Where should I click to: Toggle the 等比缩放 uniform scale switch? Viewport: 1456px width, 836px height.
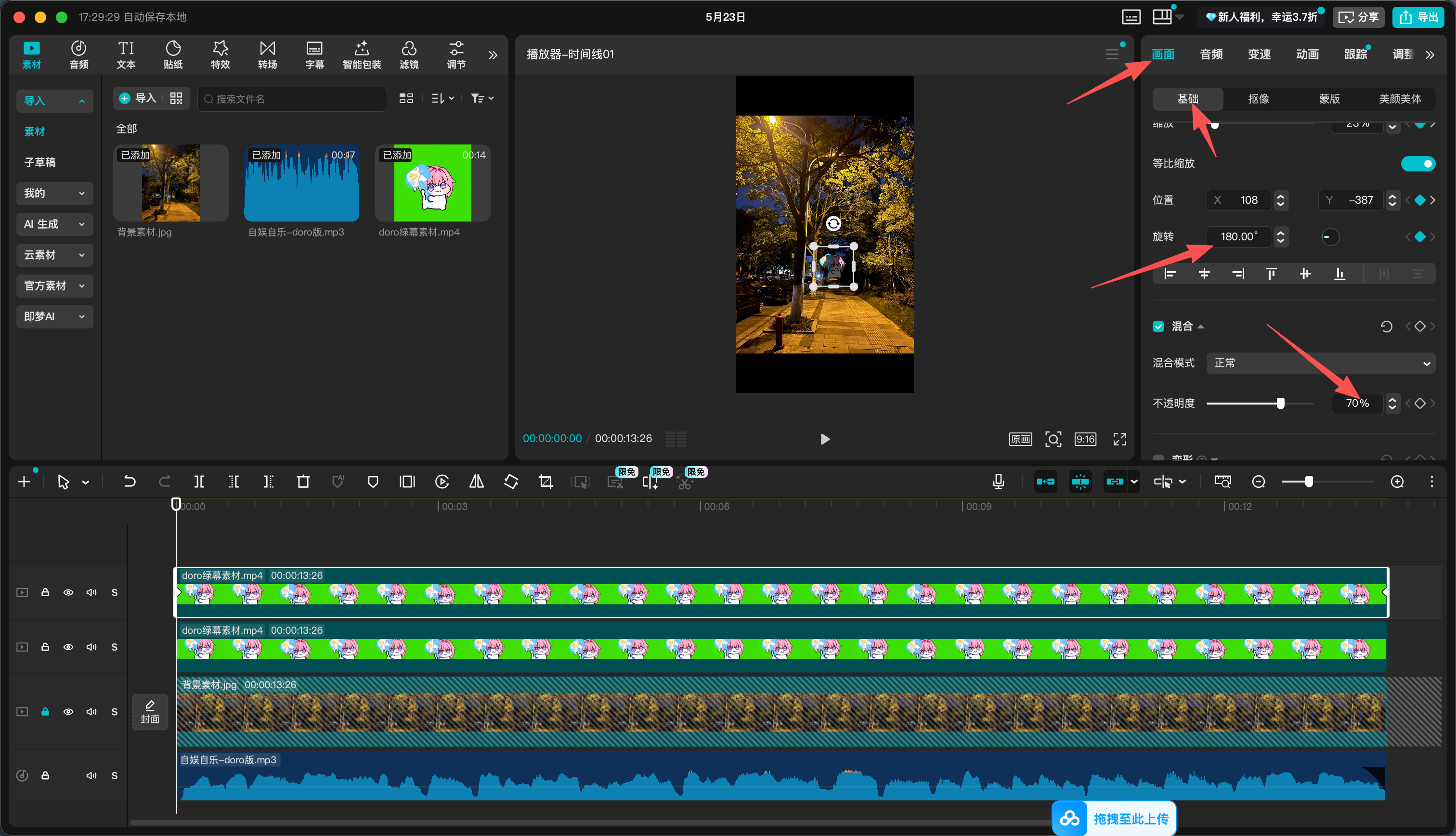click(x=1417, y=164)
